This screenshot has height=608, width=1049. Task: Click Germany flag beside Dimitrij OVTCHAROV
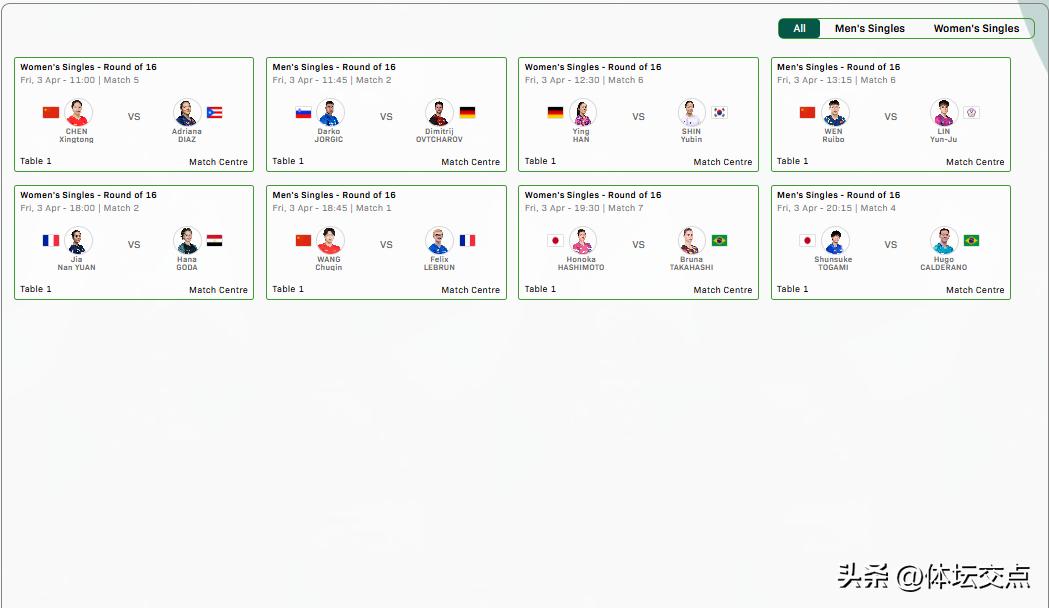coord(467,112)
